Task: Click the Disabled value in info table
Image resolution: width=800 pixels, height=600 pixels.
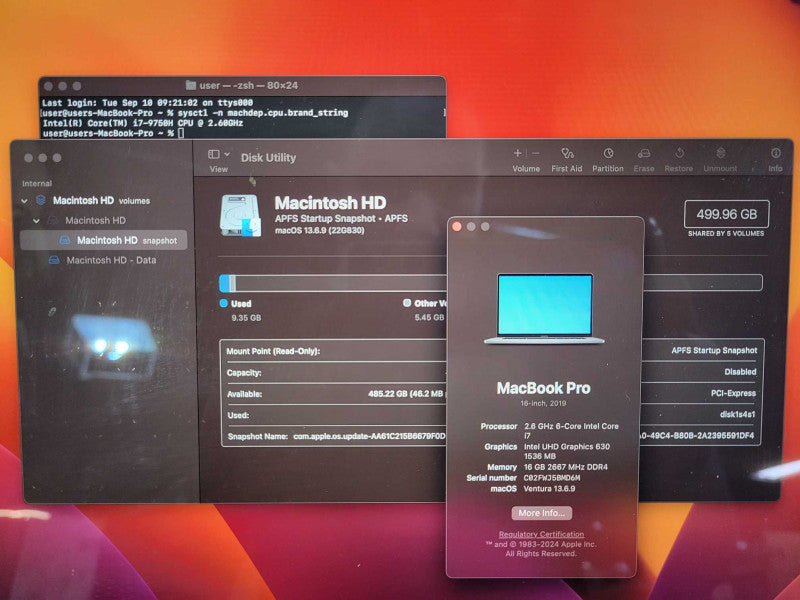Action: pyautogui.click(x=740, y=372)
